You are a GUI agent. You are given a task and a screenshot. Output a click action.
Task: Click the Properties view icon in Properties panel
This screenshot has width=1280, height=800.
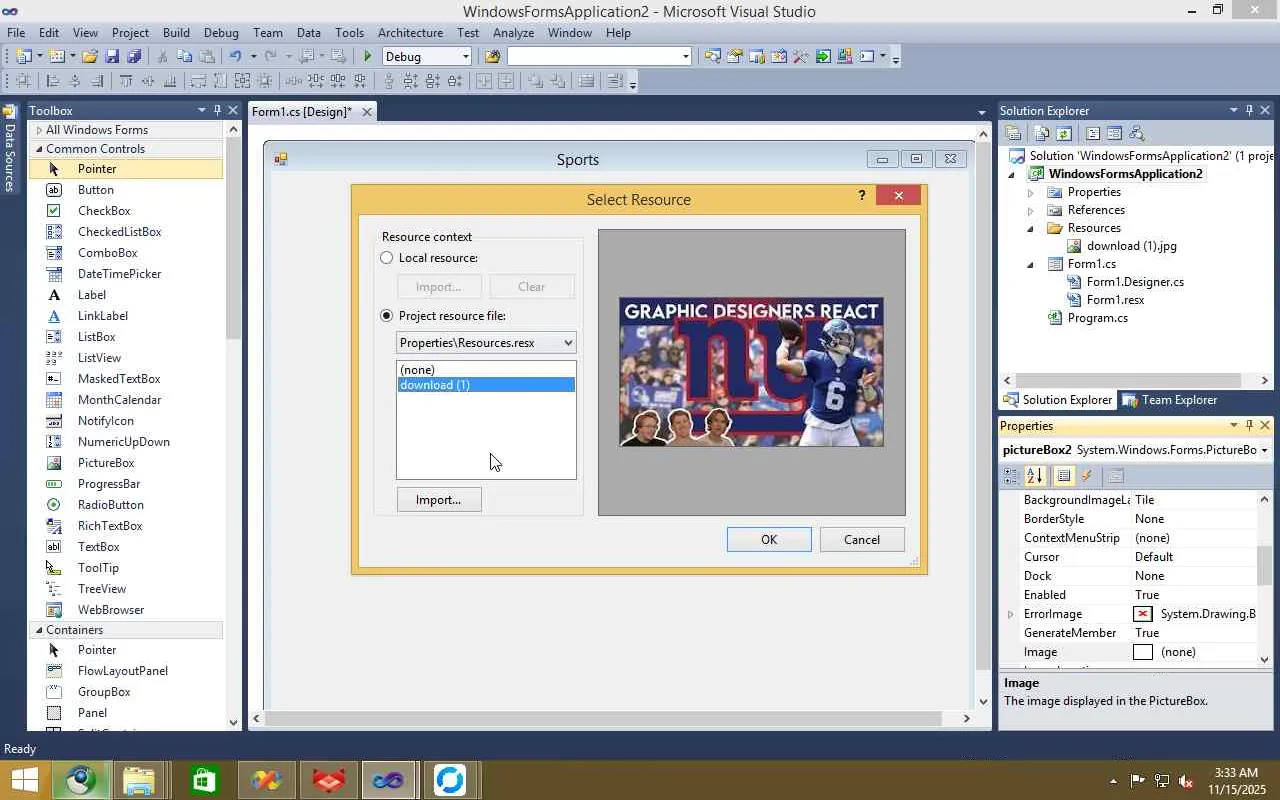tap(1064, 476)
